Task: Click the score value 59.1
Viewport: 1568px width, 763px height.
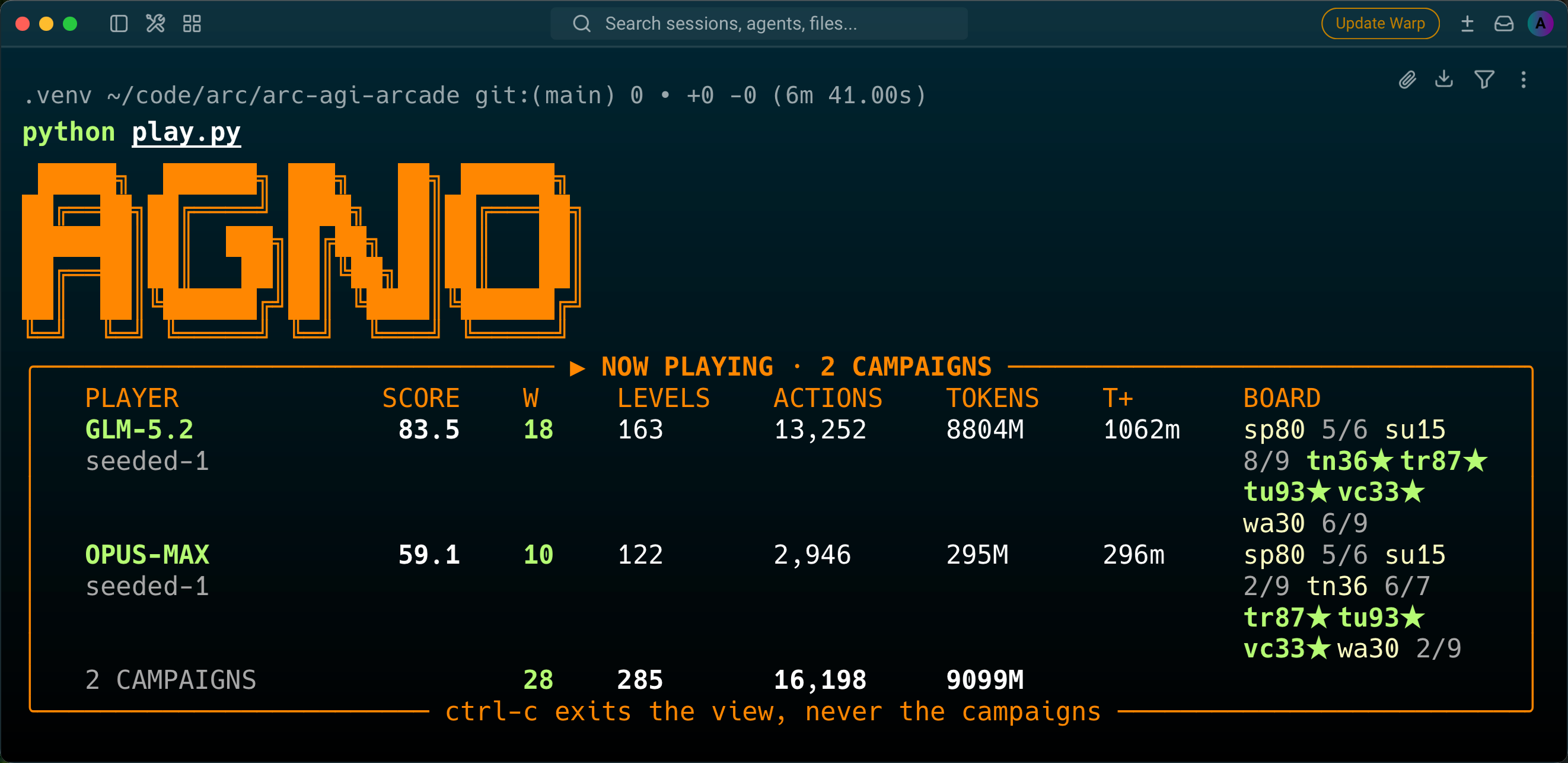Action: click(429, 555)
